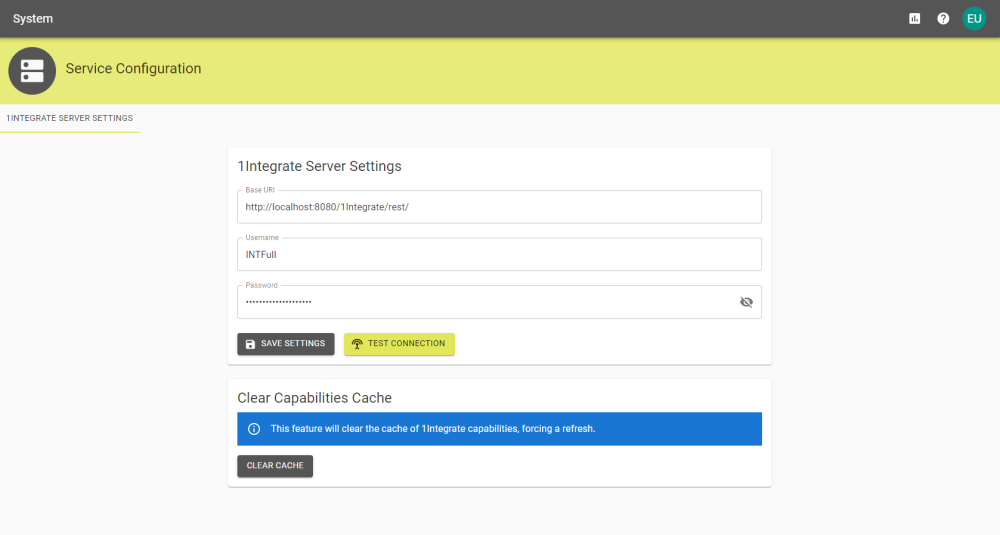Click the Service Configuration server icon

click(32, 71)
